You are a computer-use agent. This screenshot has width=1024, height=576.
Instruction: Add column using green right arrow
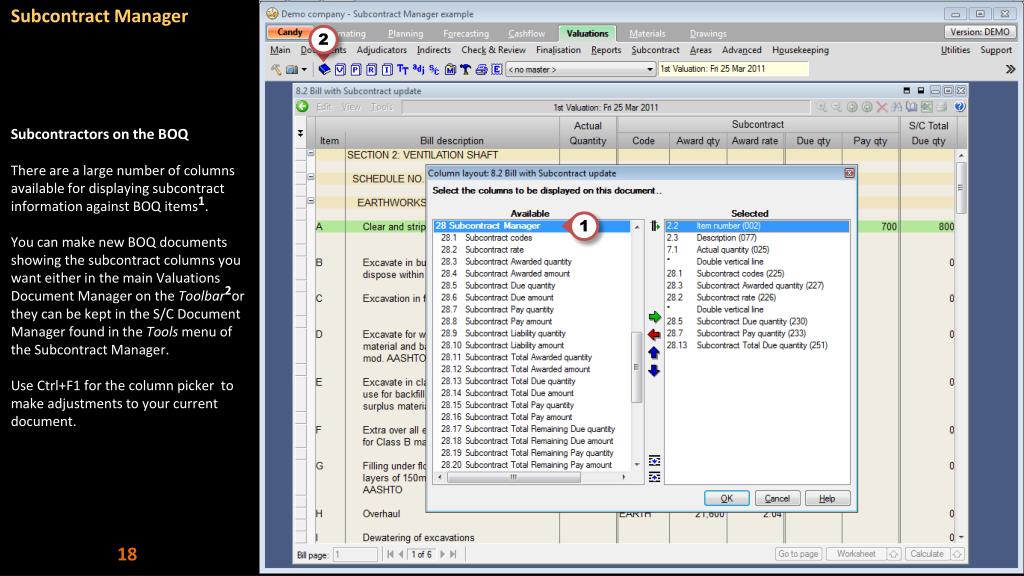[654, 317]
